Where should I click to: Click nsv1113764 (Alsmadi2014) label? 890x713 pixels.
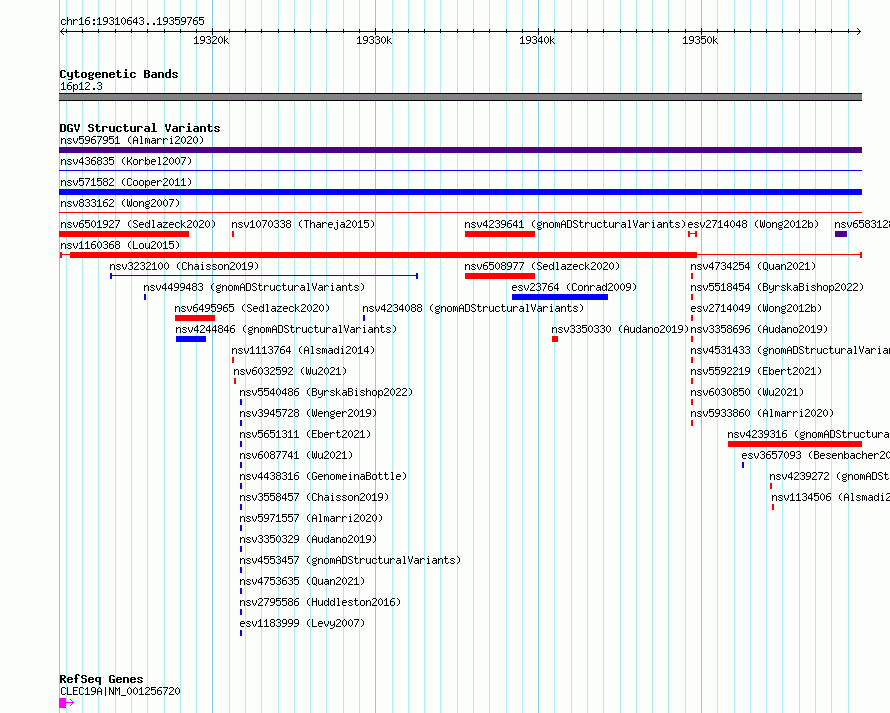coord(303,350)
